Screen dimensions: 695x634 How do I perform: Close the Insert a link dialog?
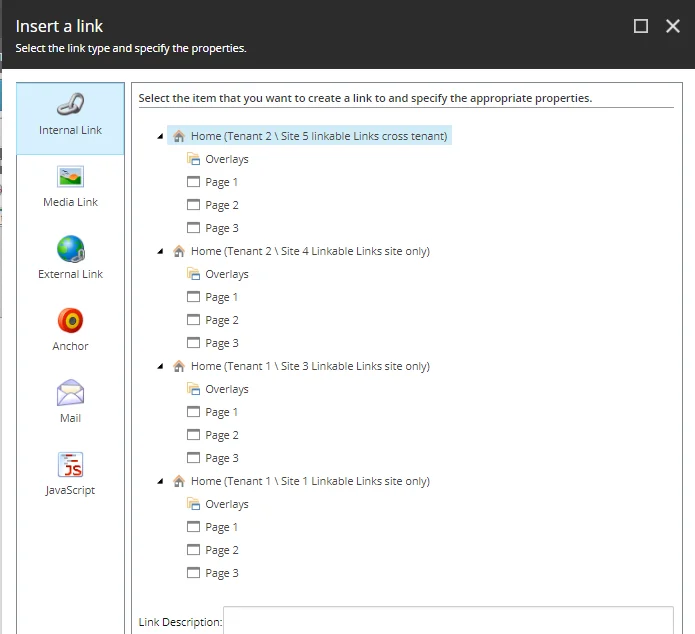coord(673,26)
